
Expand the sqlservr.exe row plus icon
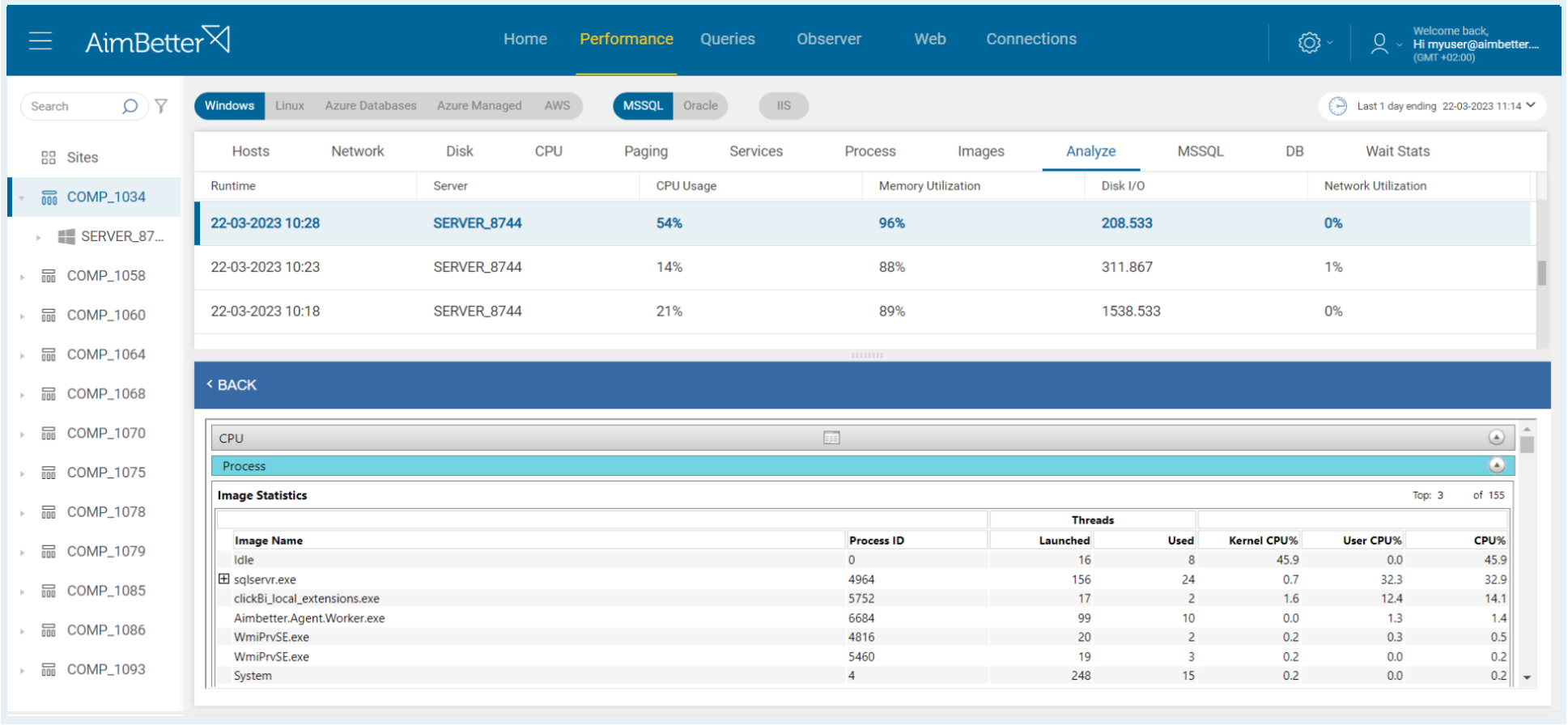click(223, 579)
